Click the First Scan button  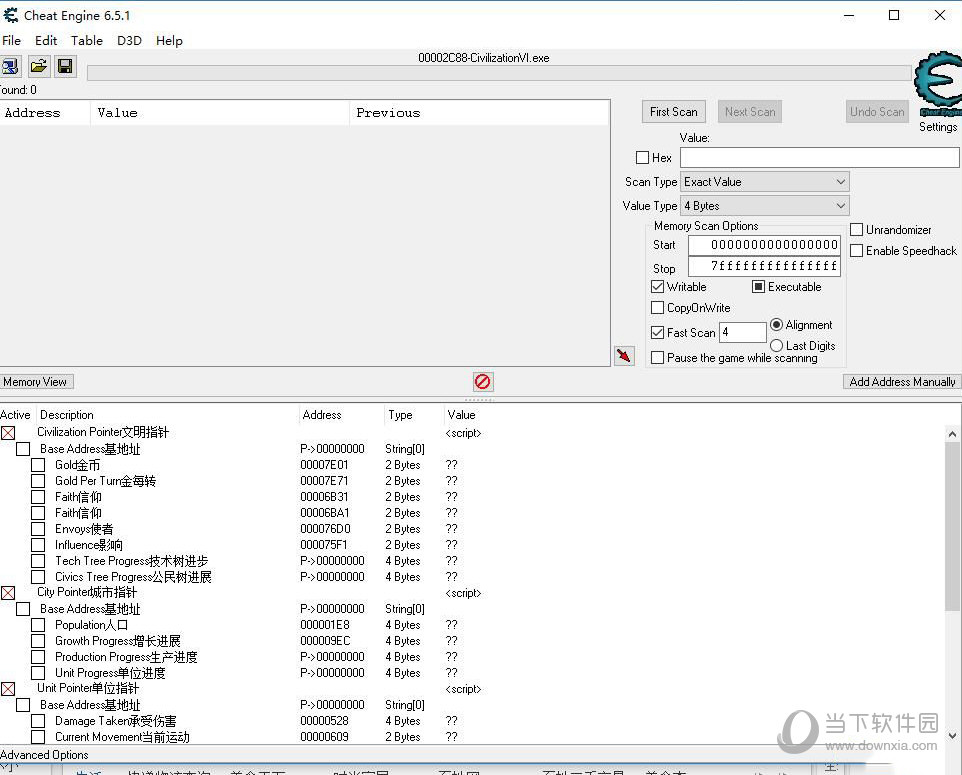tap(674, 112)
